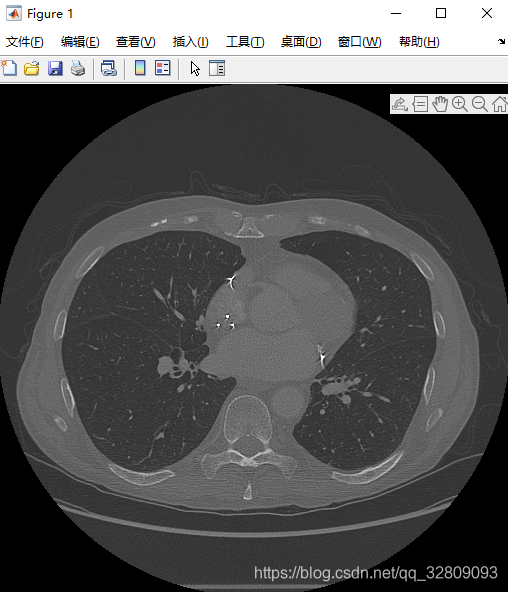Screen dimensions: 508x592
Task: Toggle the Edit Plot arrow tool
Action: (x=195, y=69)
